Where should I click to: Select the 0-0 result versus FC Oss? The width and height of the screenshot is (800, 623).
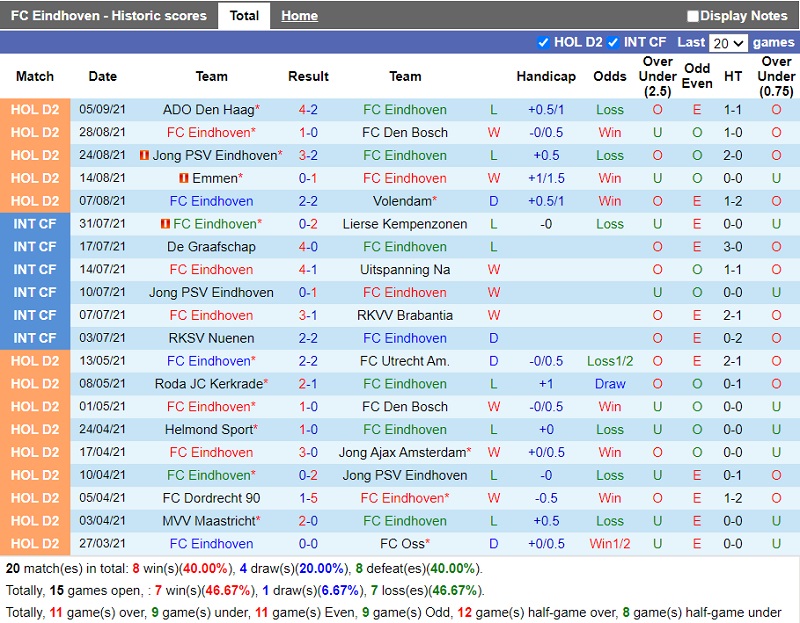tap(308, 544)
